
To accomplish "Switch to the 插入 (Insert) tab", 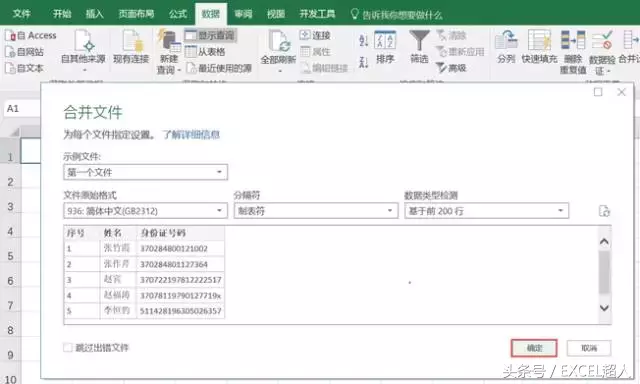I will pos(95,14).
